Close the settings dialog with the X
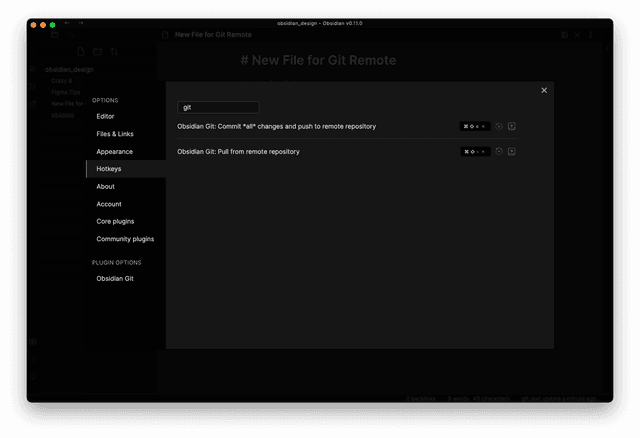This screenshot has height=438, width=640. tap(544, 90)
